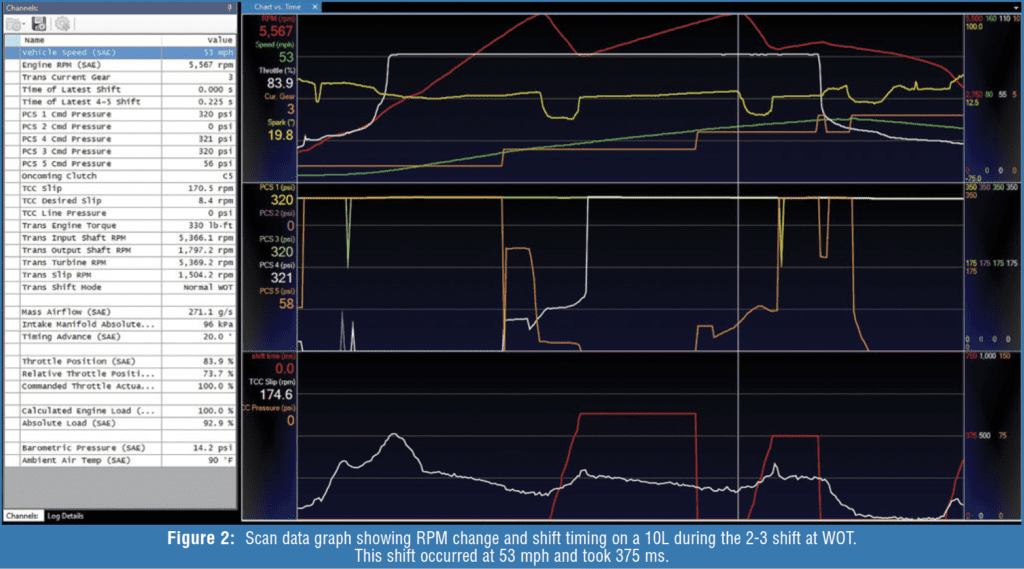This screenshot has width=1024, height=569.
Task: Select the Engine RPM (SAE) channel row
Action: tap(120, 64)
